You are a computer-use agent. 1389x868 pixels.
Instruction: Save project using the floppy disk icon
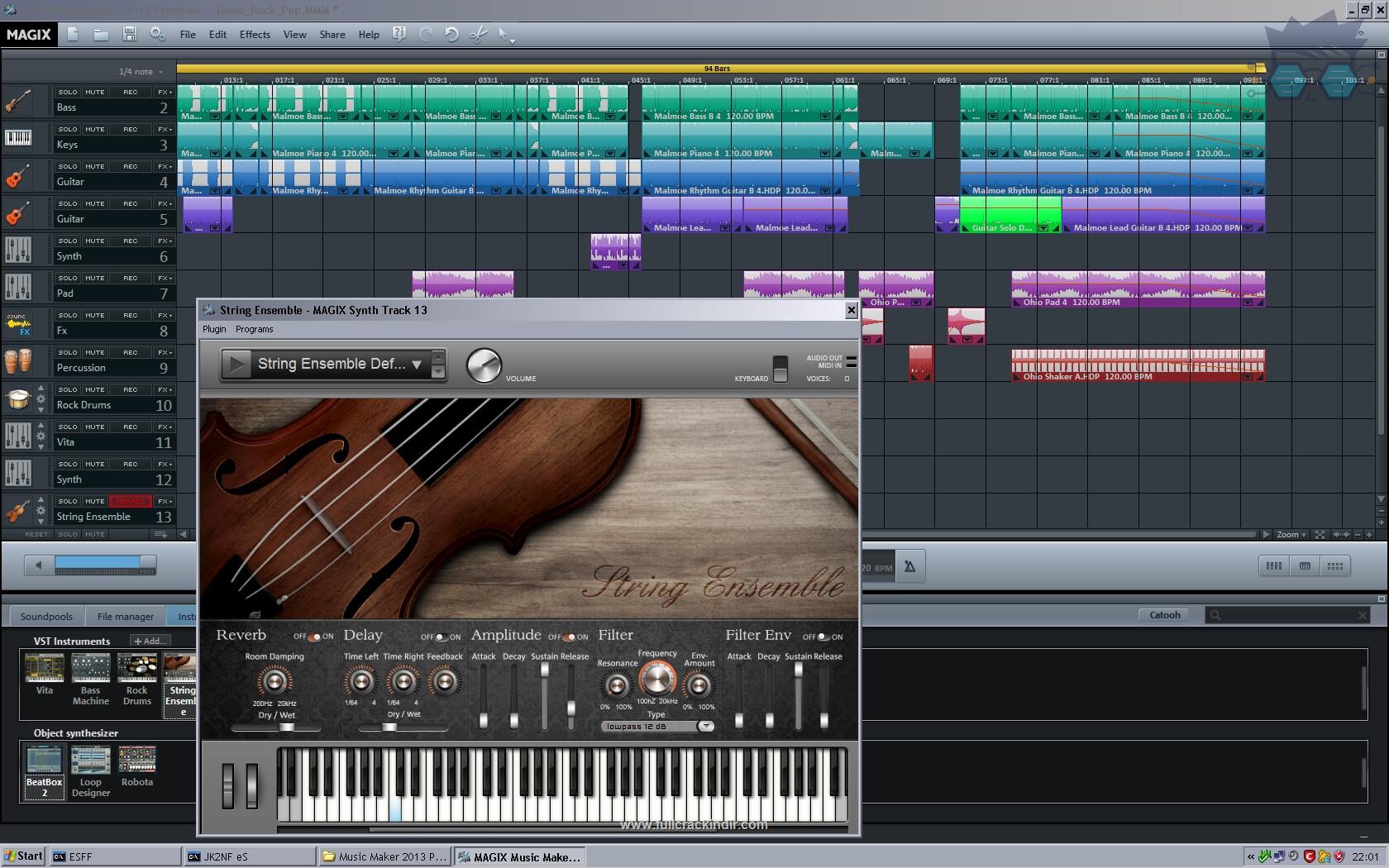pos(129,34)
